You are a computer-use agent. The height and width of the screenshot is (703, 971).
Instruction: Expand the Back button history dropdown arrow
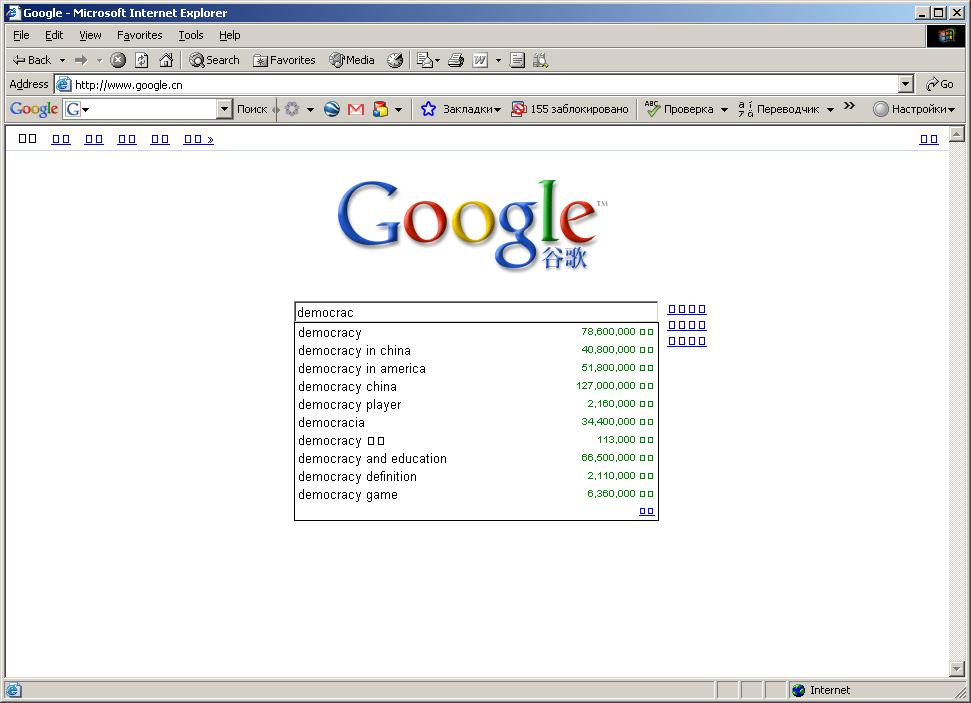pyautogui.click(x=62, y=60)
